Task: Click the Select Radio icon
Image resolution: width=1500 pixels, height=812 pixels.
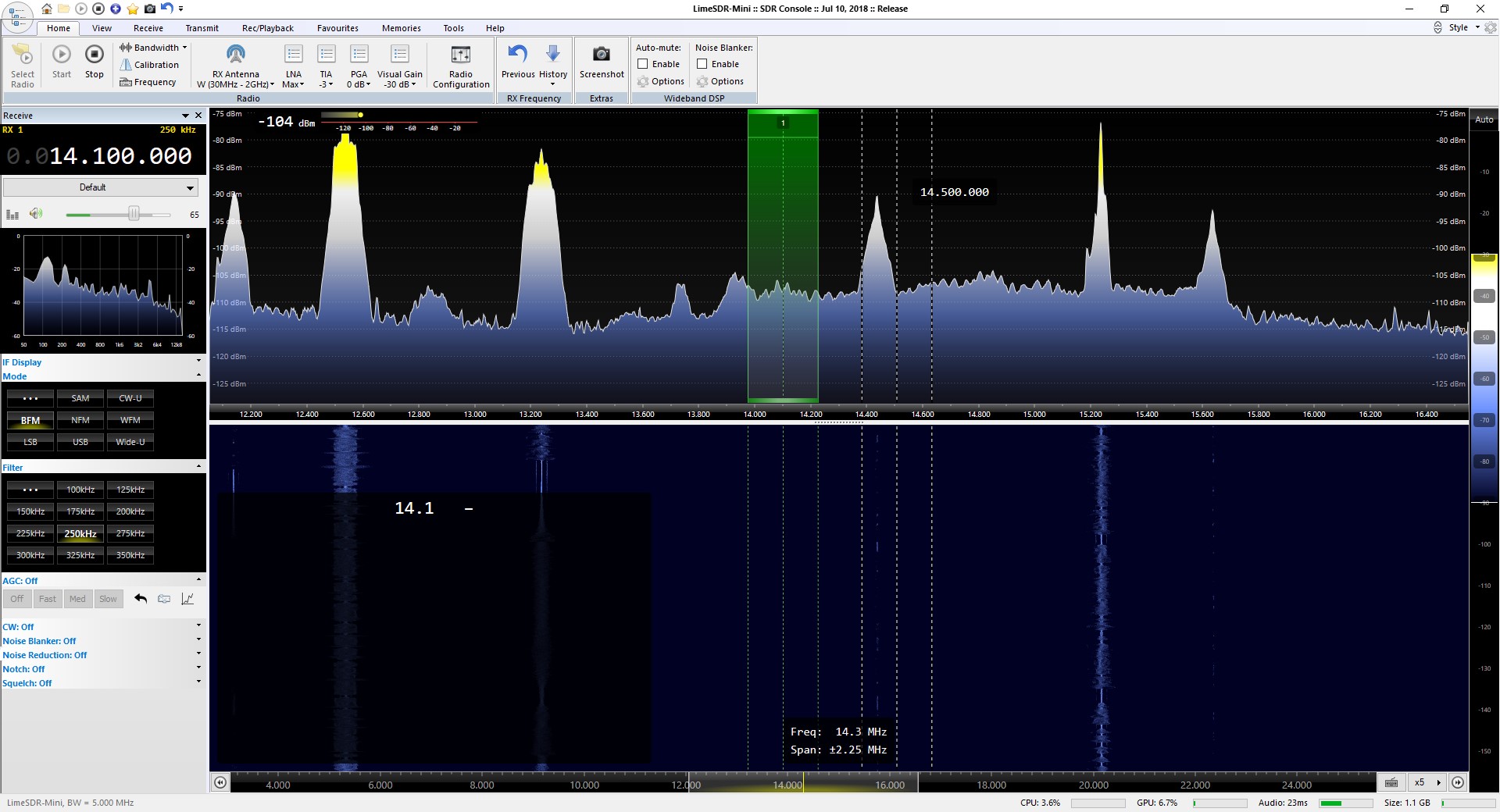Action: (x=23, y=55)
